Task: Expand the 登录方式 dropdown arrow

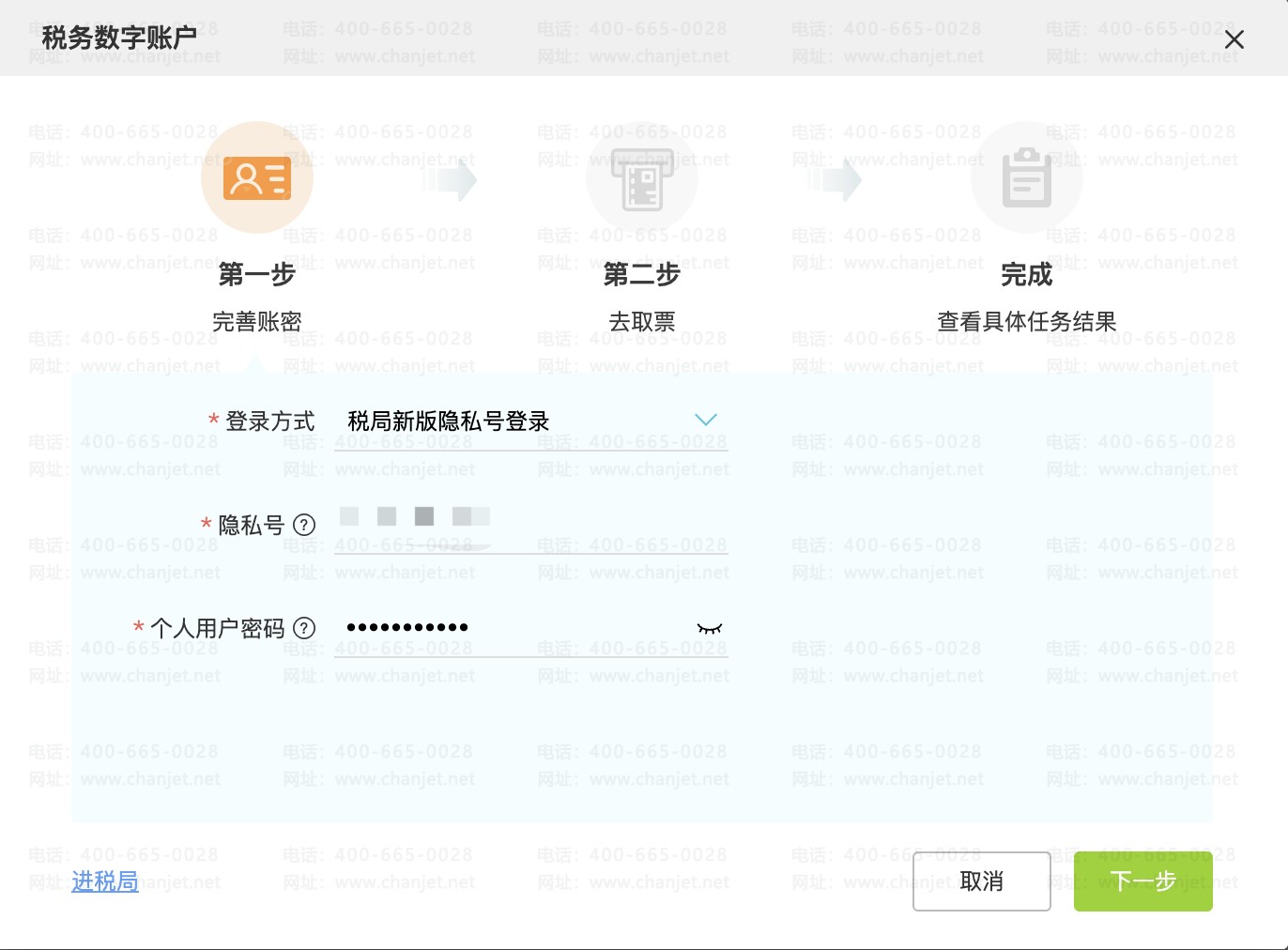Action: click(x=706, y=420)
